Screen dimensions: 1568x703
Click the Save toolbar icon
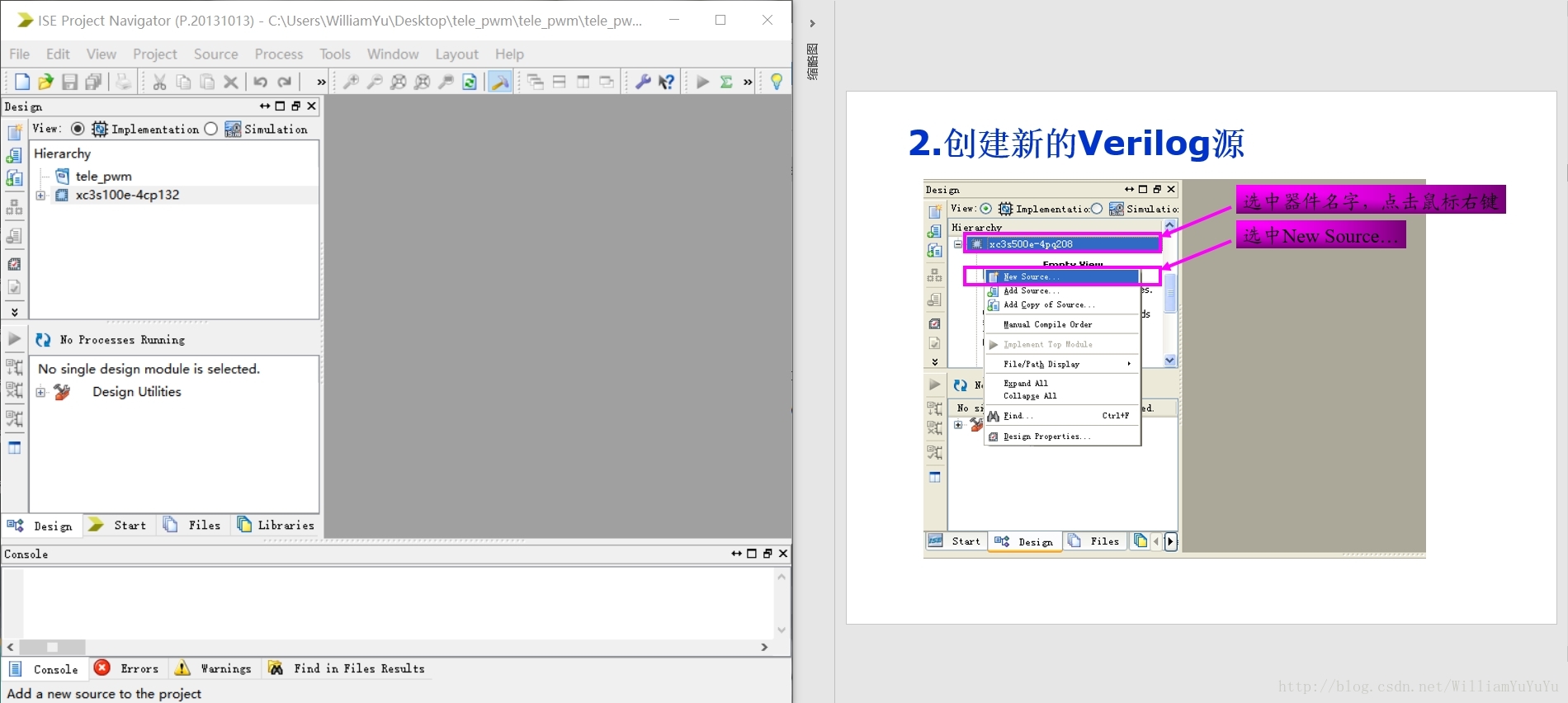[69, 82]
